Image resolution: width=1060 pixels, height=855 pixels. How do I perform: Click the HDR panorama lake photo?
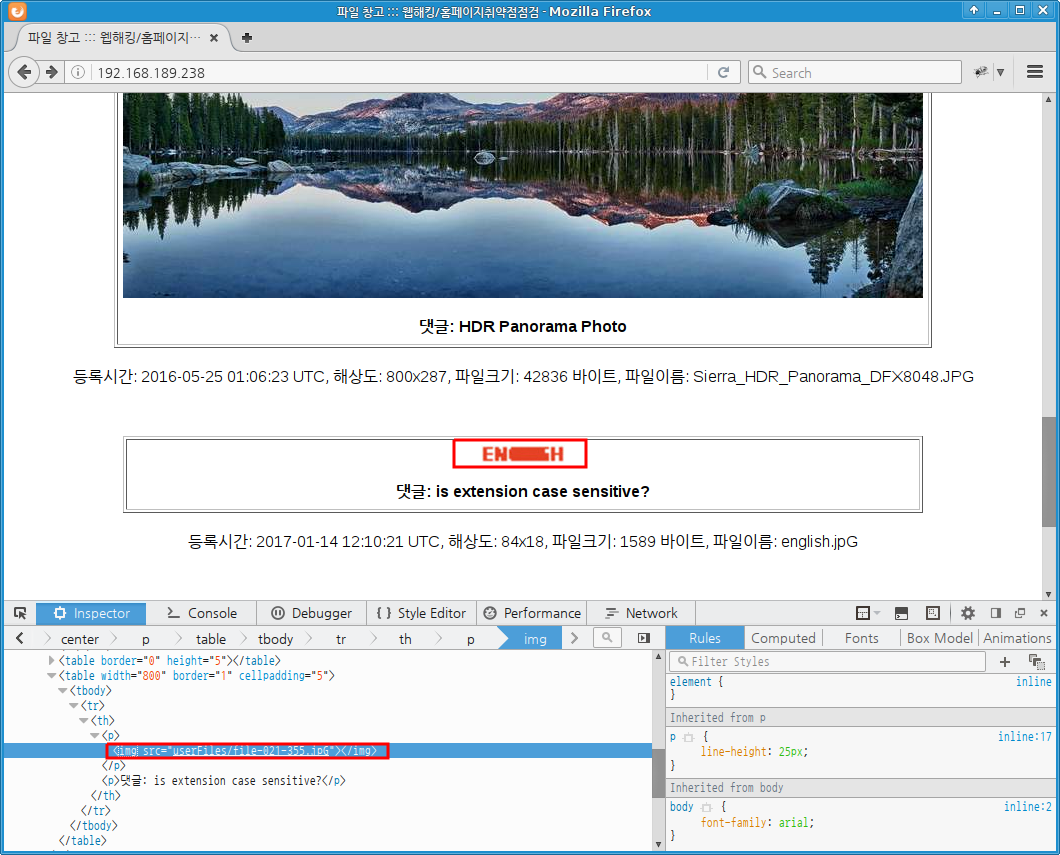[x=523, y=195]
